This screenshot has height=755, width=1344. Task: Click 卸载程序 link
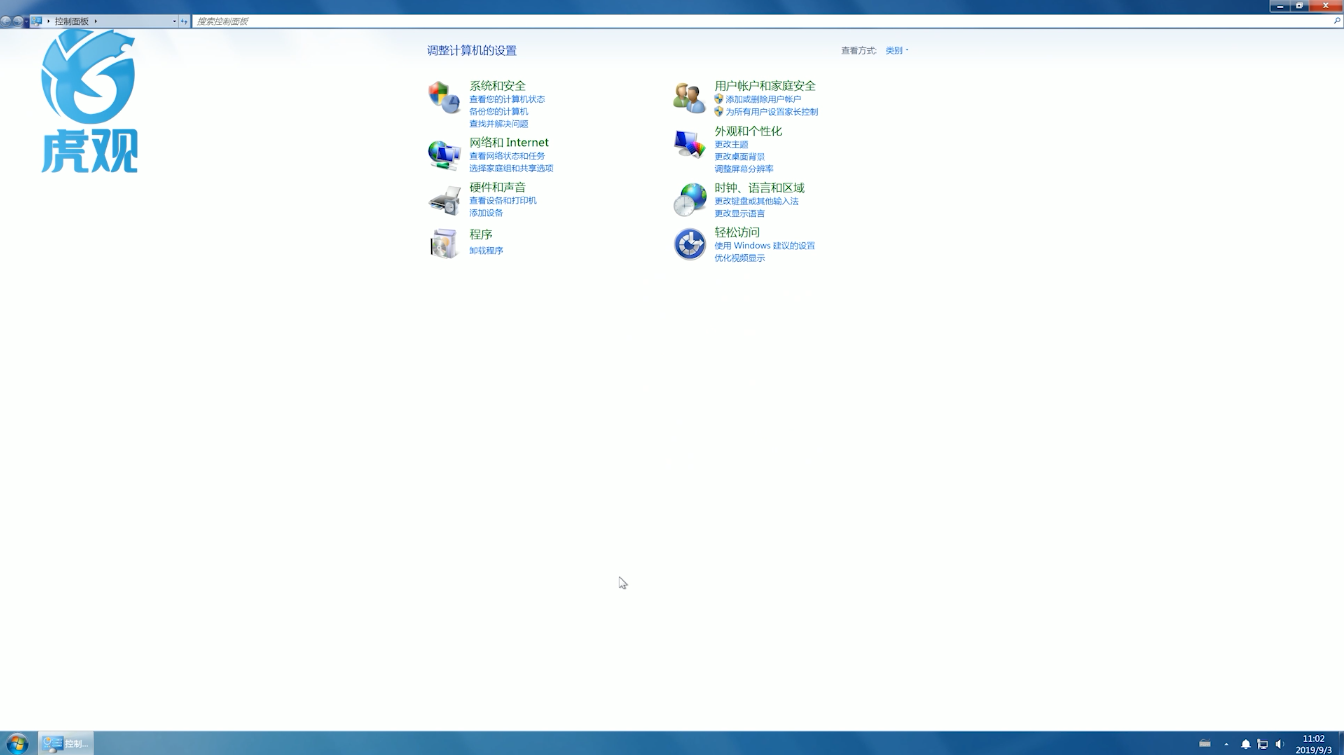486,250
